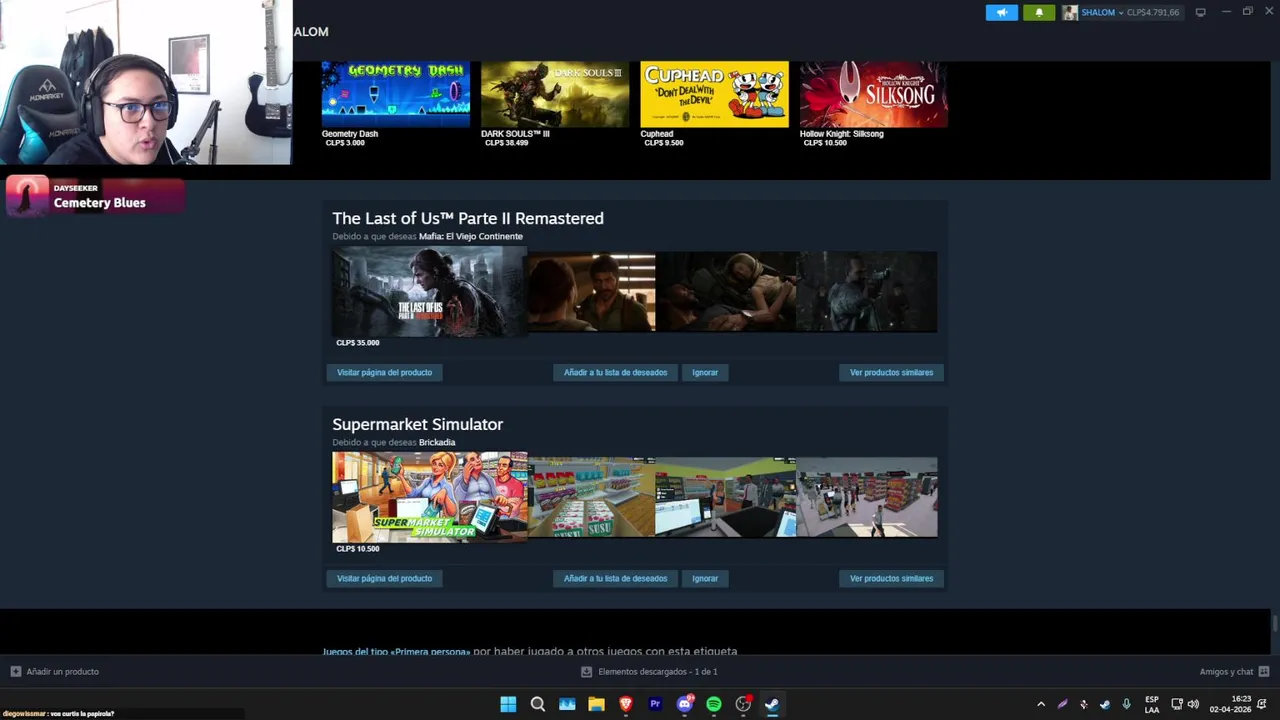Viewport: 1280px width, 720px height.
Task: Open the green notifications bell
Action: 1039,12
